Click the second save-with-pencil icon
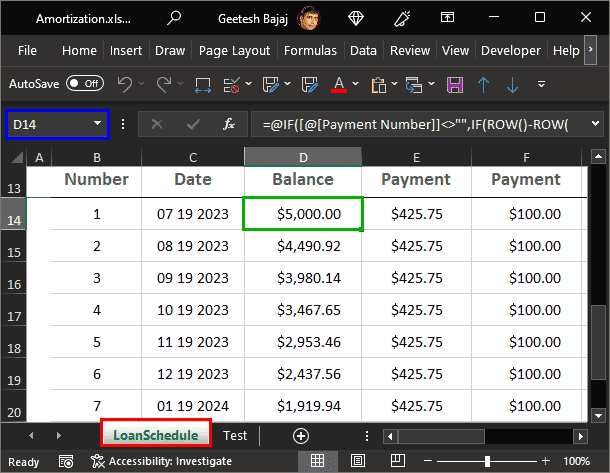Viewport: 610px width, 473px height. click(310, 84)
